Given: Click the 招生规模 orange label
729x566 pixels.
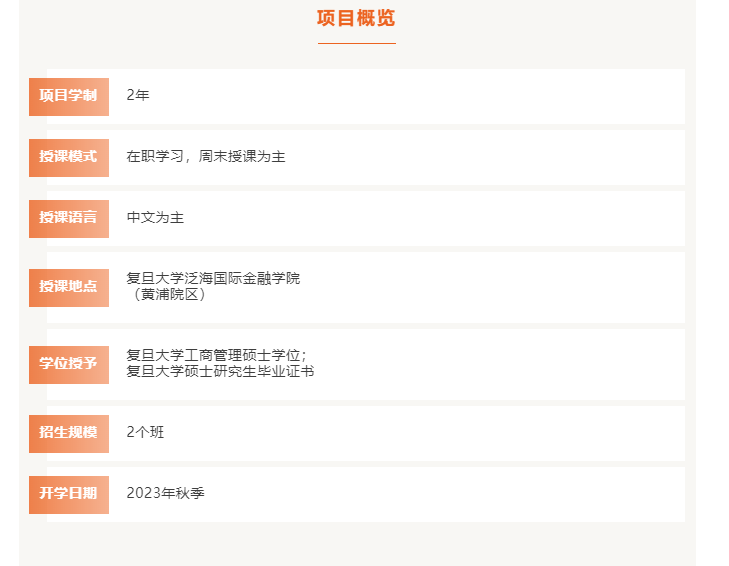Looking at the screenshot, I should click(x=68, y=433).
